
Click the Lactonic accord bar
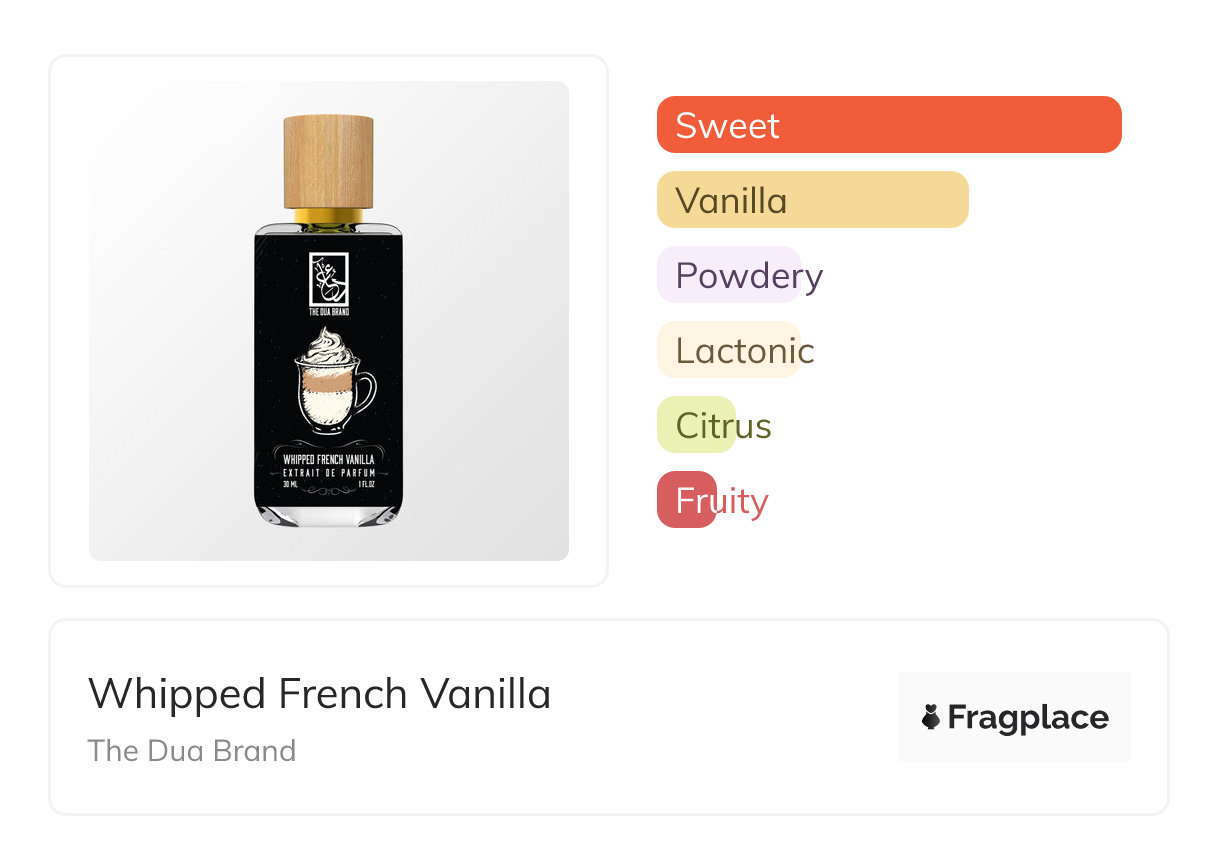pos(728,350)
